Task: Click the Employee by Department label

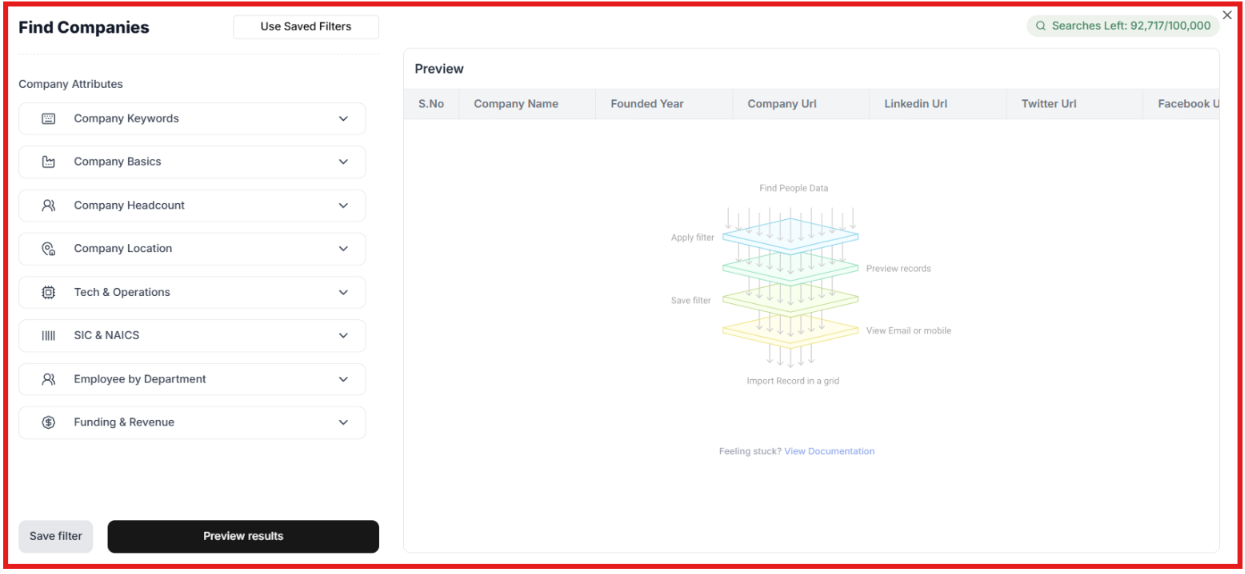Action: [x=140, y=380]
